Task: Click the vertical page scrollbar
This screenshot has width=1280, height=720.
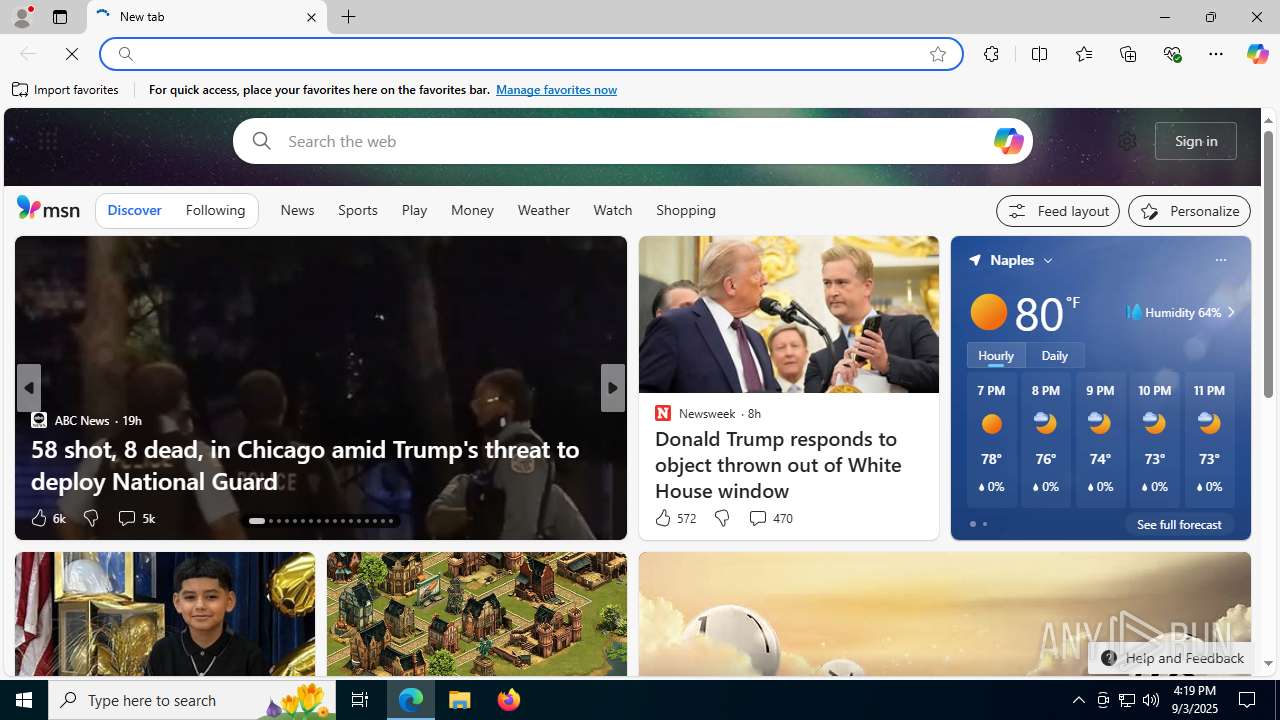Action: point(1268,265)
